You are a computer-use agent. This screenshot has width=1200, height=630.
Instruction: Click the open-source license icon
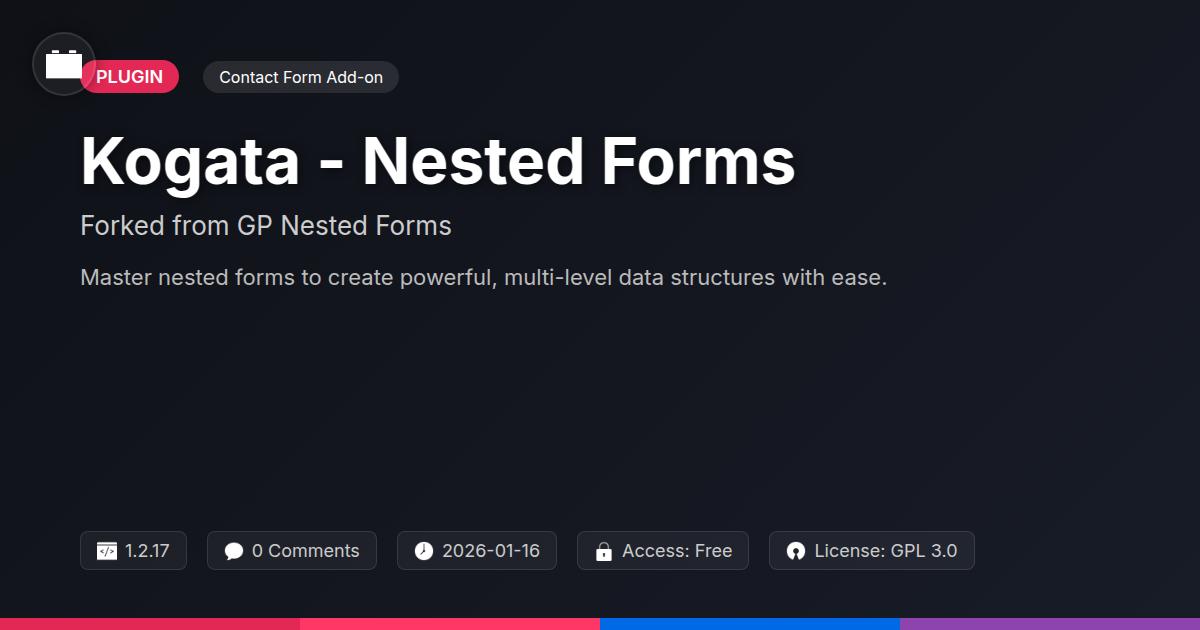[x=796, y=551]
